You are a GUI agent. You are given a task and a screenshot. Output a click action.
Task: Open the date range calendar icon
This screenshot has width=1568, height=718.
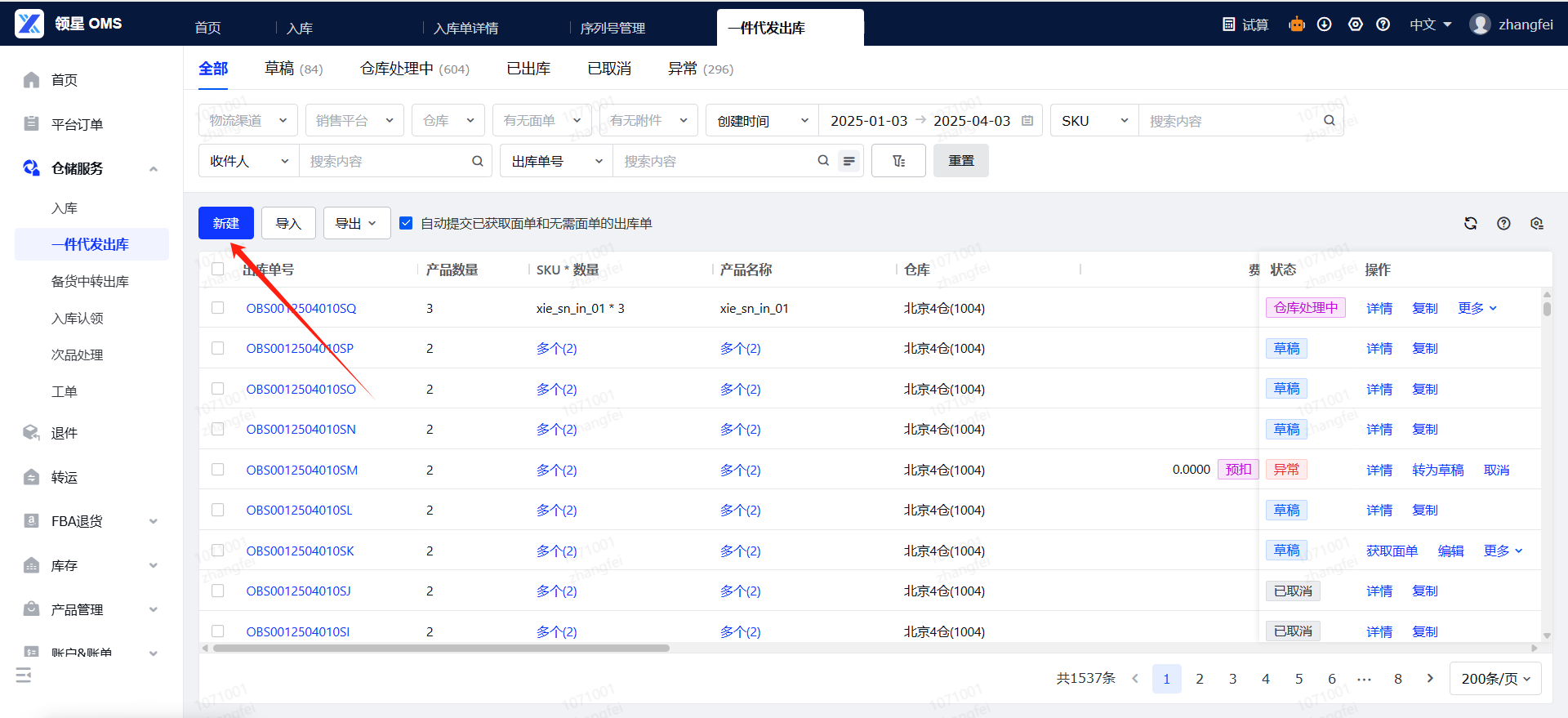pos(1027,121)
